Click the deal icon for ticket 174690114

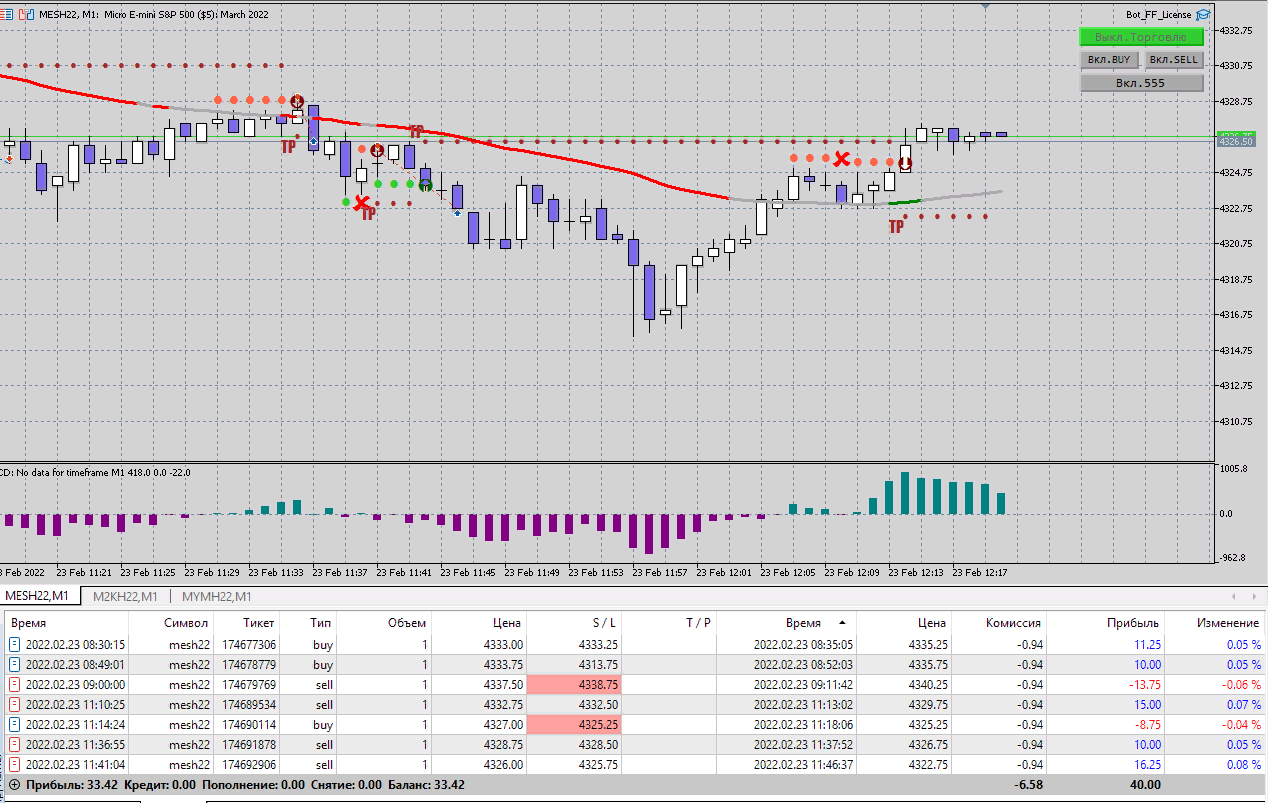tap(14, 725)
